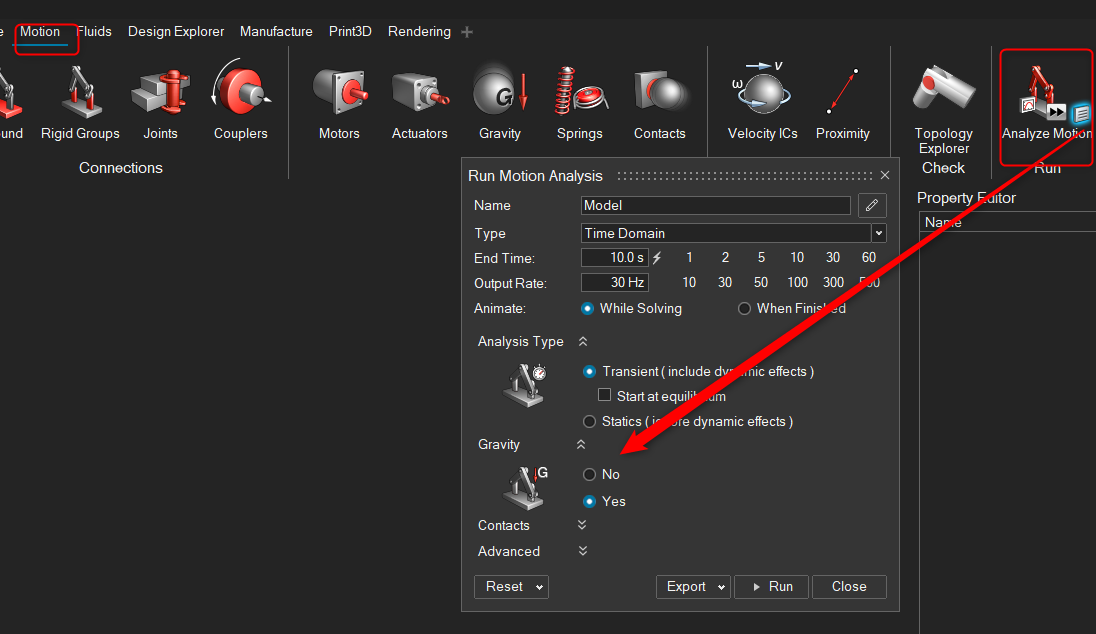Set End Time preset to 30
This screenshot has width=1096, height=634.
tap(832, 257)
